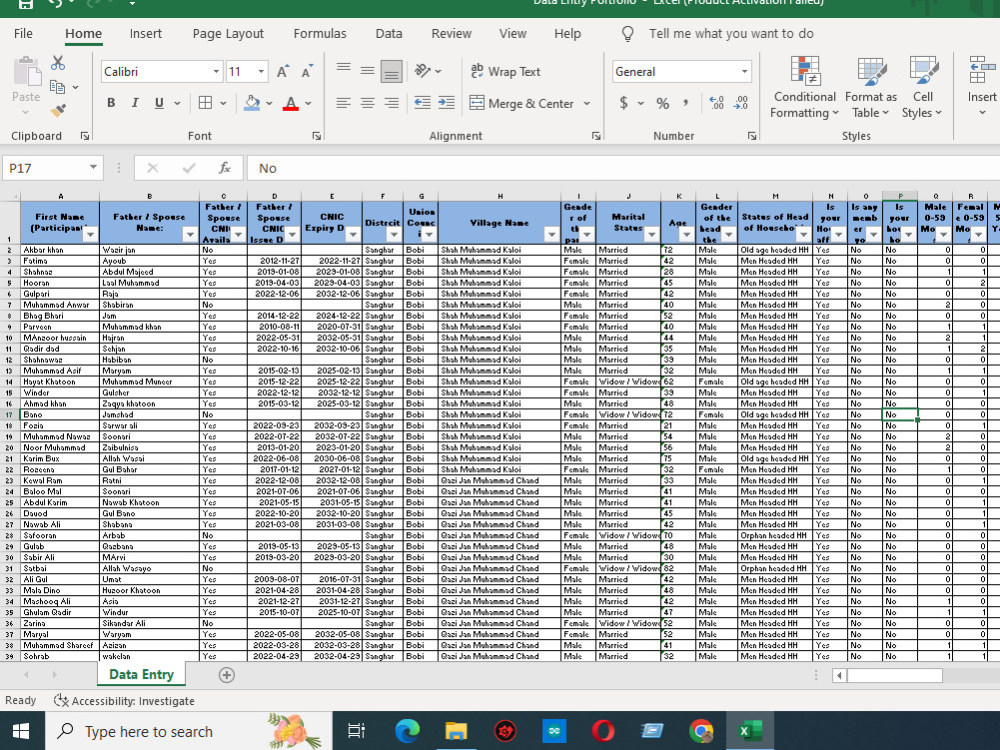Toggle Italic formatting
1000x750 pixels.
[x=135, y=103]
